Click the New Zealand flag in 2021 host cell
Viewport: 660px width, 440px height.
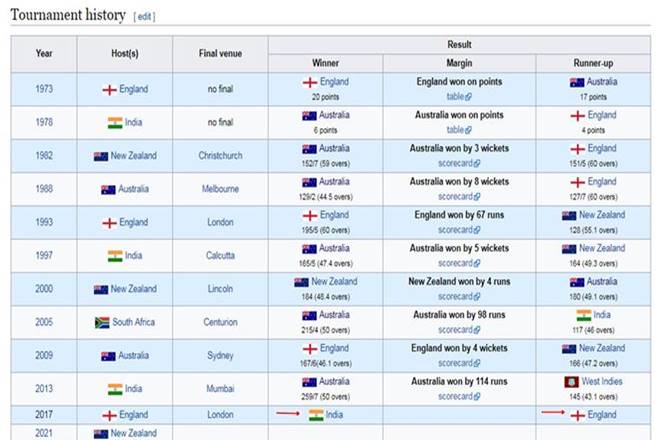[101, 434]
